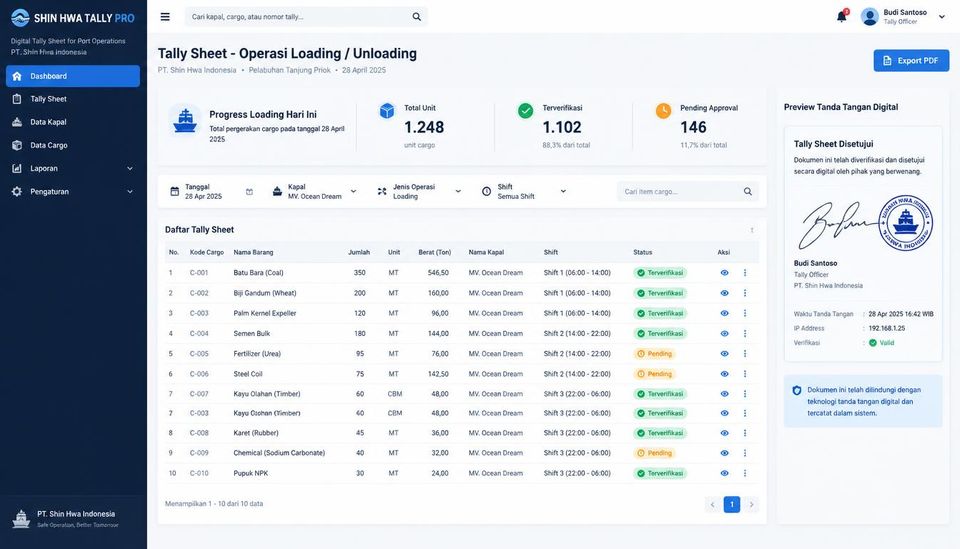
Task: Open the Pengaturan sidebar menu
Action: (73, 192)
